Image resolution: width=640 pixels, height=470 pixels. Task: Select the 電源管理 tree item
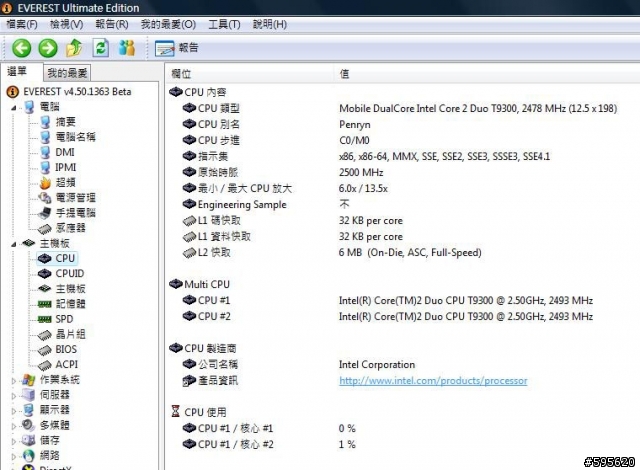click(75, 197)
